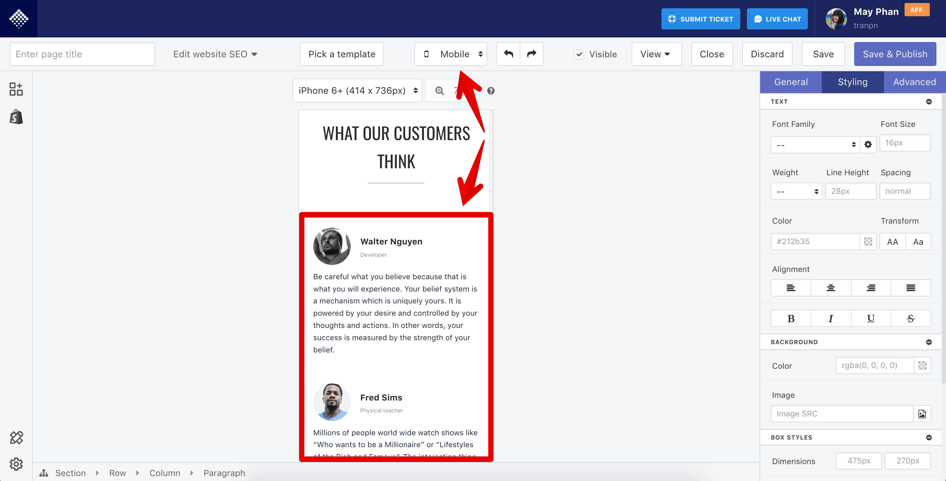
Task: Open the font Weight dropdown
Action: (796, 191)
